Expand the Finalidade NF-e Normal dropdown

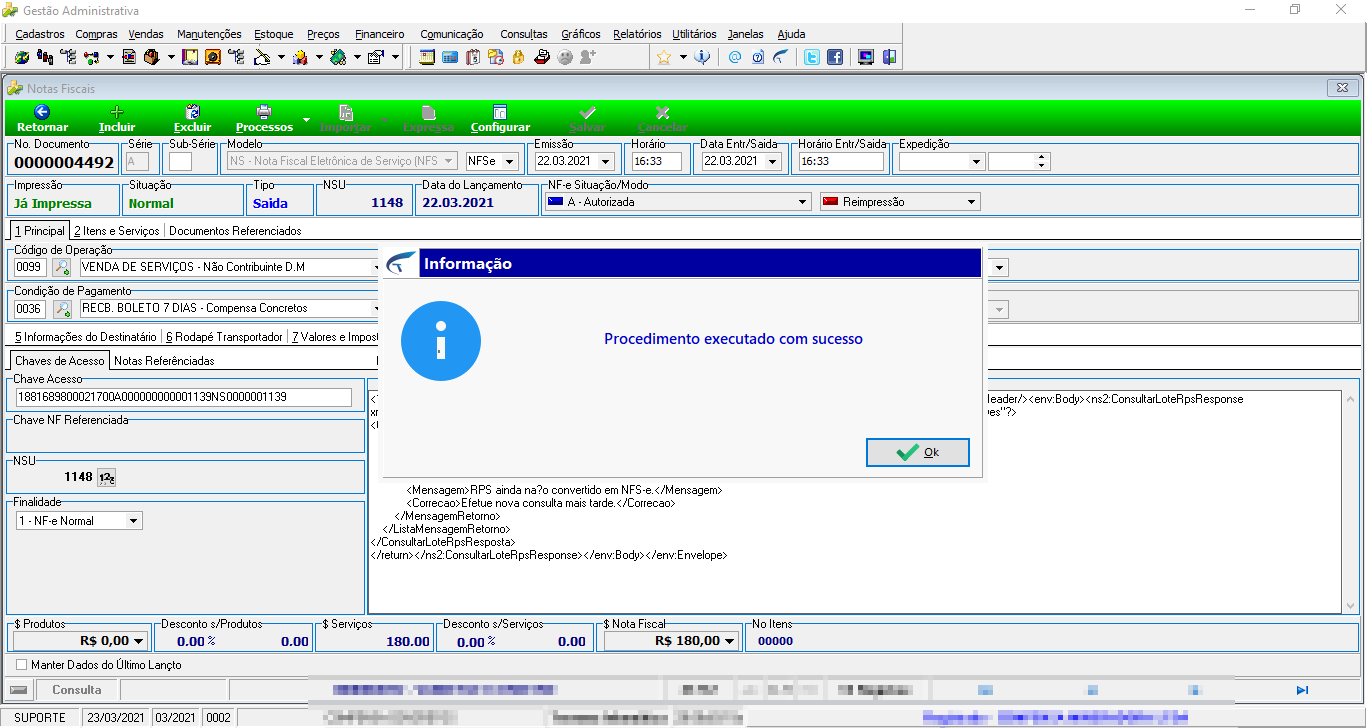coord(133,521)
